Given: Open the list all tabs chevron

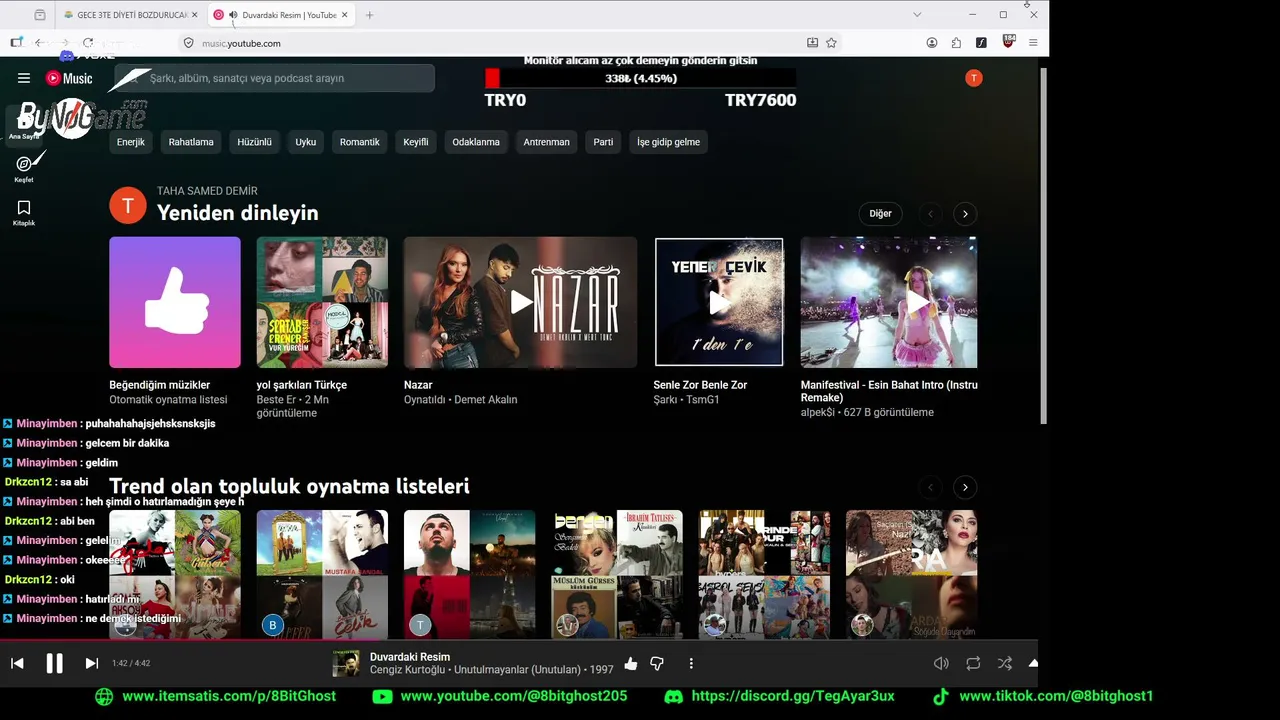Looking at the screenshot, I should 917,15.
